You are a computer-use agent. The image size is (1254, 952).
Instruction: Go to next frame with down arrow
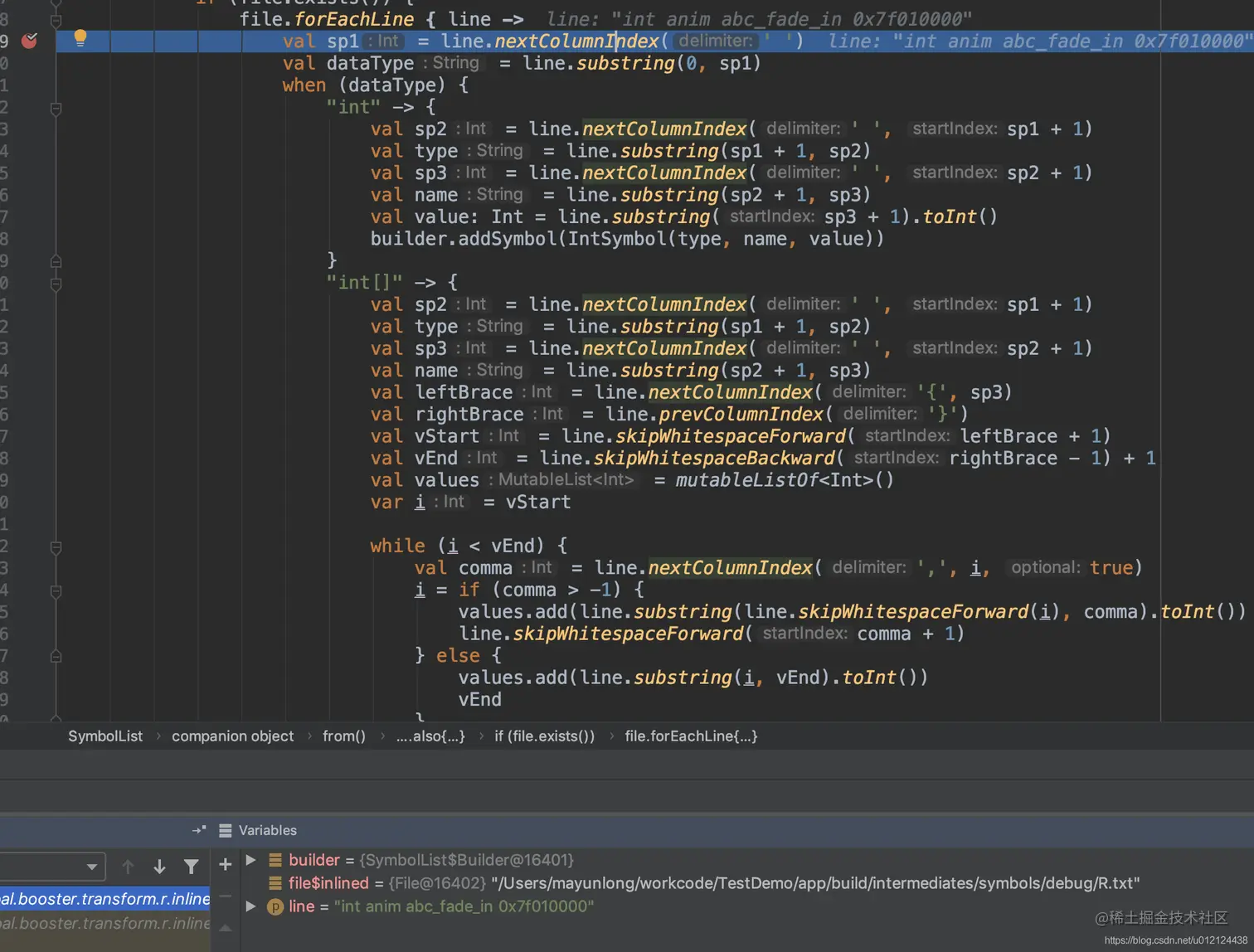pos(159,867)
